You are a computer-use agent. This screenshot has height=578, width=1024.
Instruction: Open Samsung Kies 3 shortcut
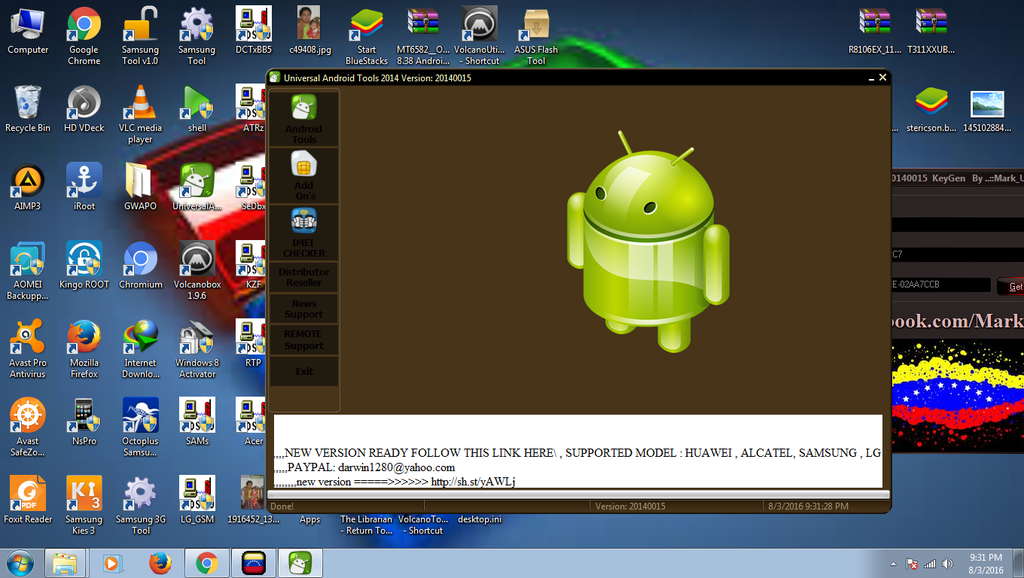84,506
